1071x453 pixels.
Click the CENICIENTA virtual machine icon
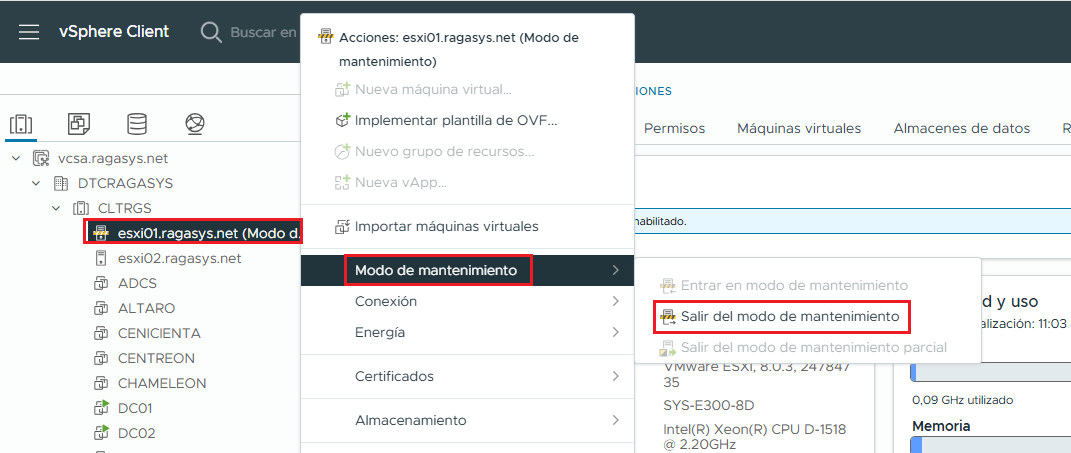[x=101, y=333]
